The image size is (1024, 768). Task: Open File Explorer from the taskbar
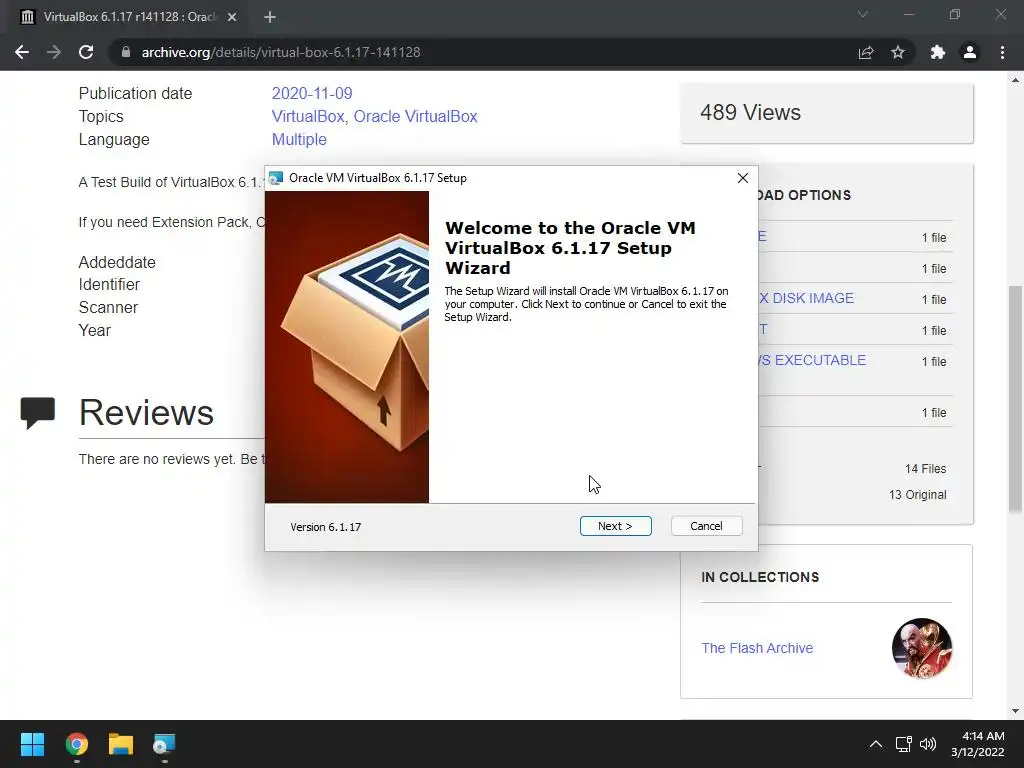tap(121, 744)
